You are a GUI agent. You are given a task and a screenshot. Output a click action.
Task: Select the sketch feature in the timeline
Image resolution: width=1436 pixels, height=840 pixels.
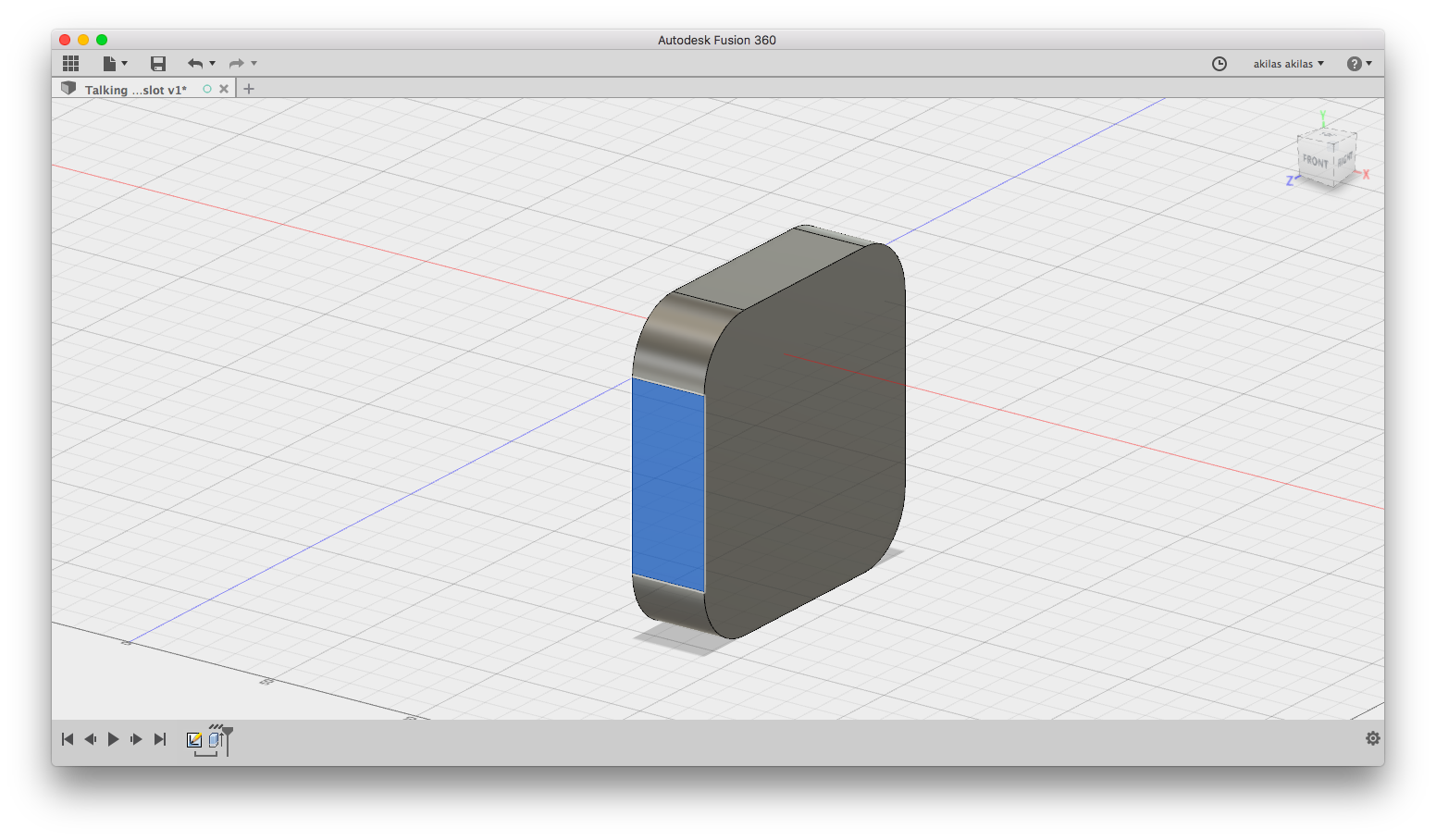point(194,739)
